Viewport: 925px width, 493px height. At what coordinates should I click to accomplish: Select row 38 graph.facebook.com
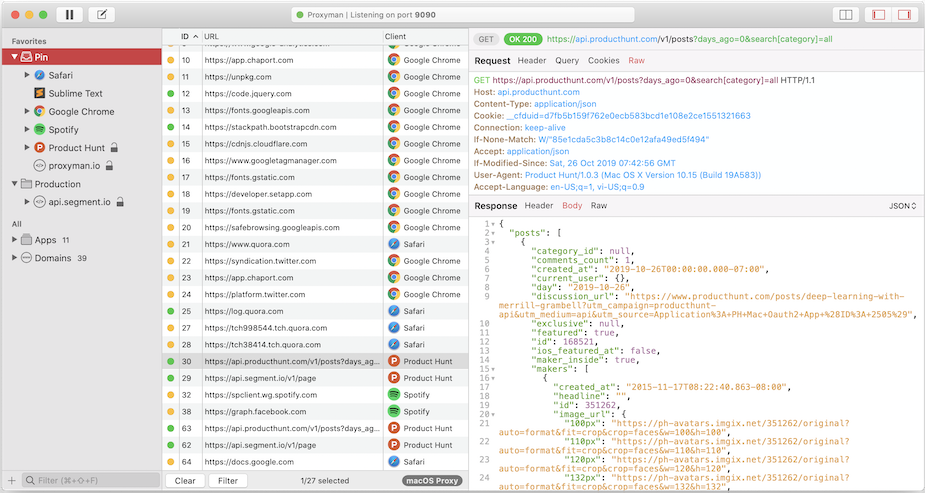point(316,412)
